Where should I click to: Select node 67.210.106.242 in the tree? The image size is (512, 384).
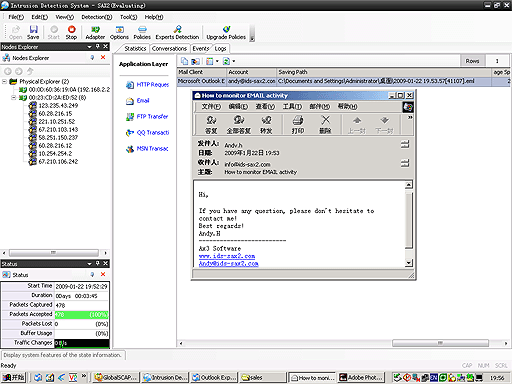point(54,161)
